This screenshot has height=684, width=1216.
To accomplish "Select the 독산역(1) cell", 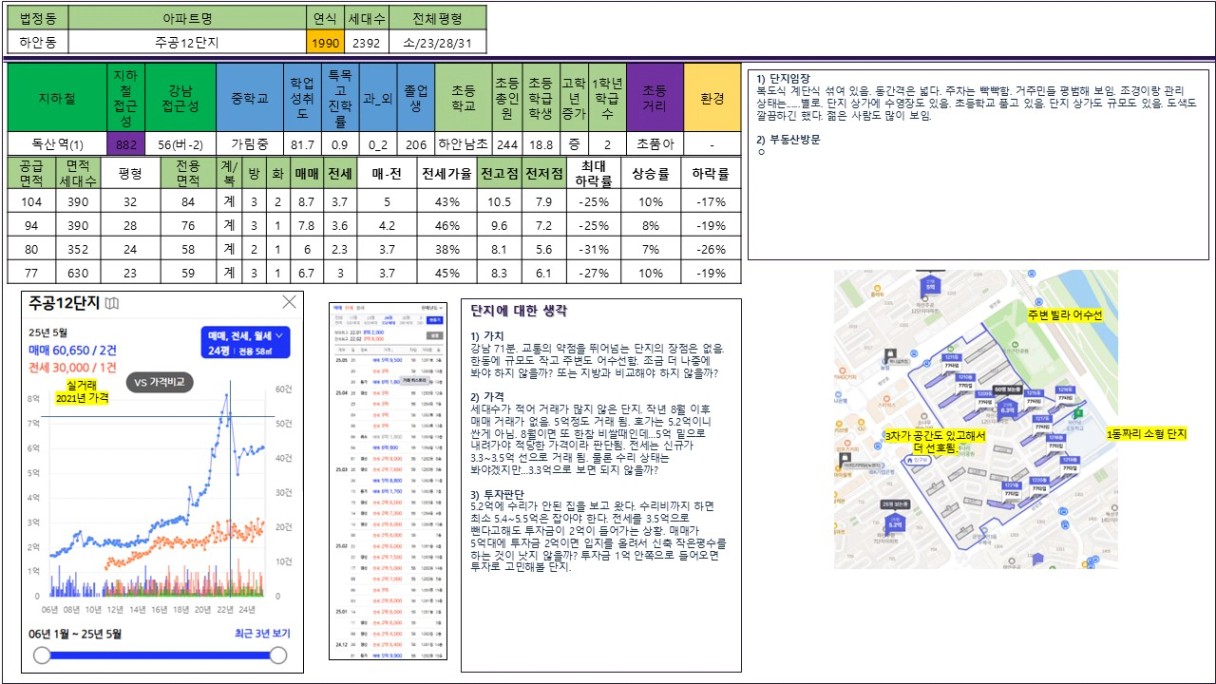I will point(57,145).
